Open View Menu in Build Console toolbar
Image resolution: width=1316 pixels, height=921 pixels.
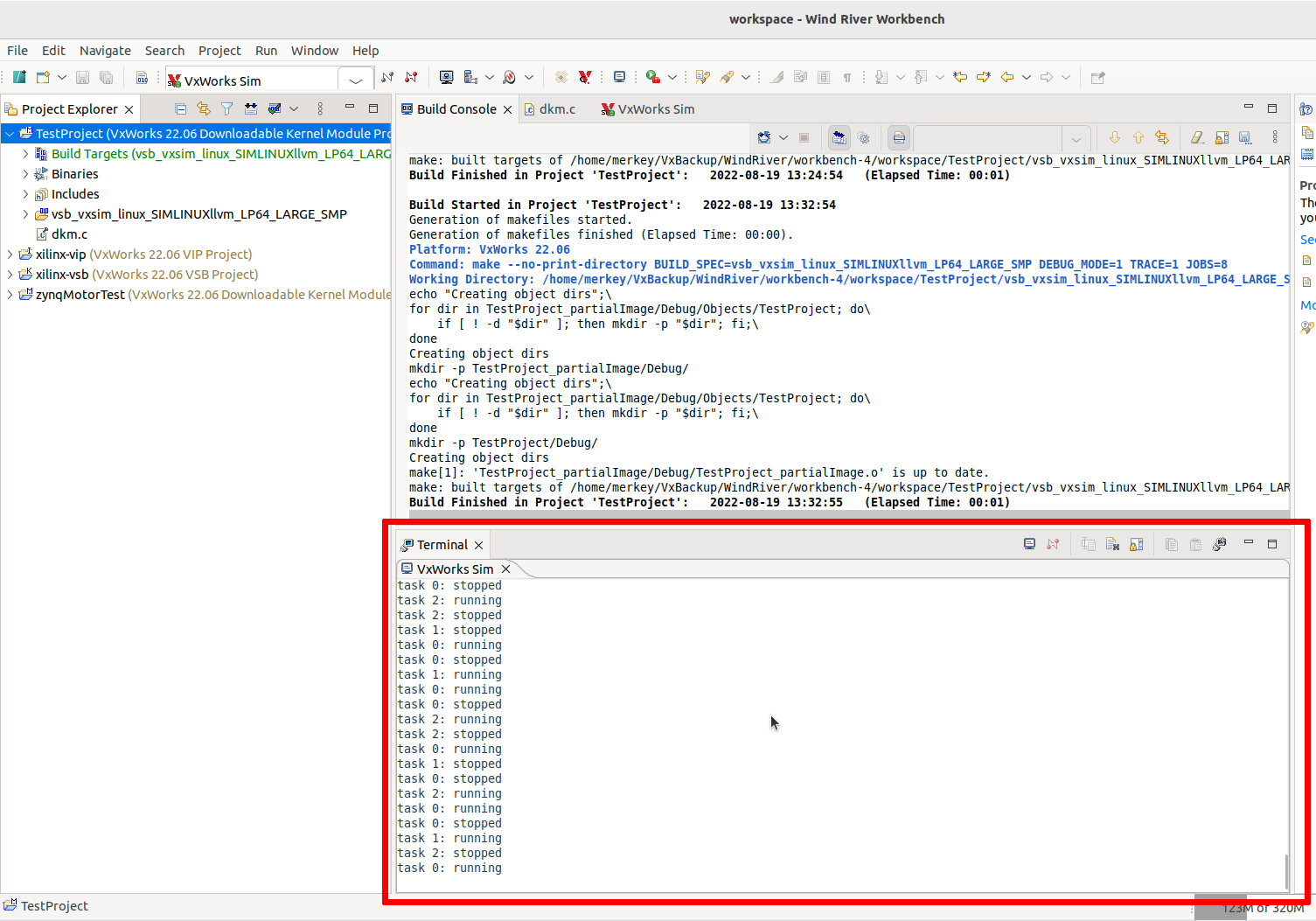[1275, 137]
